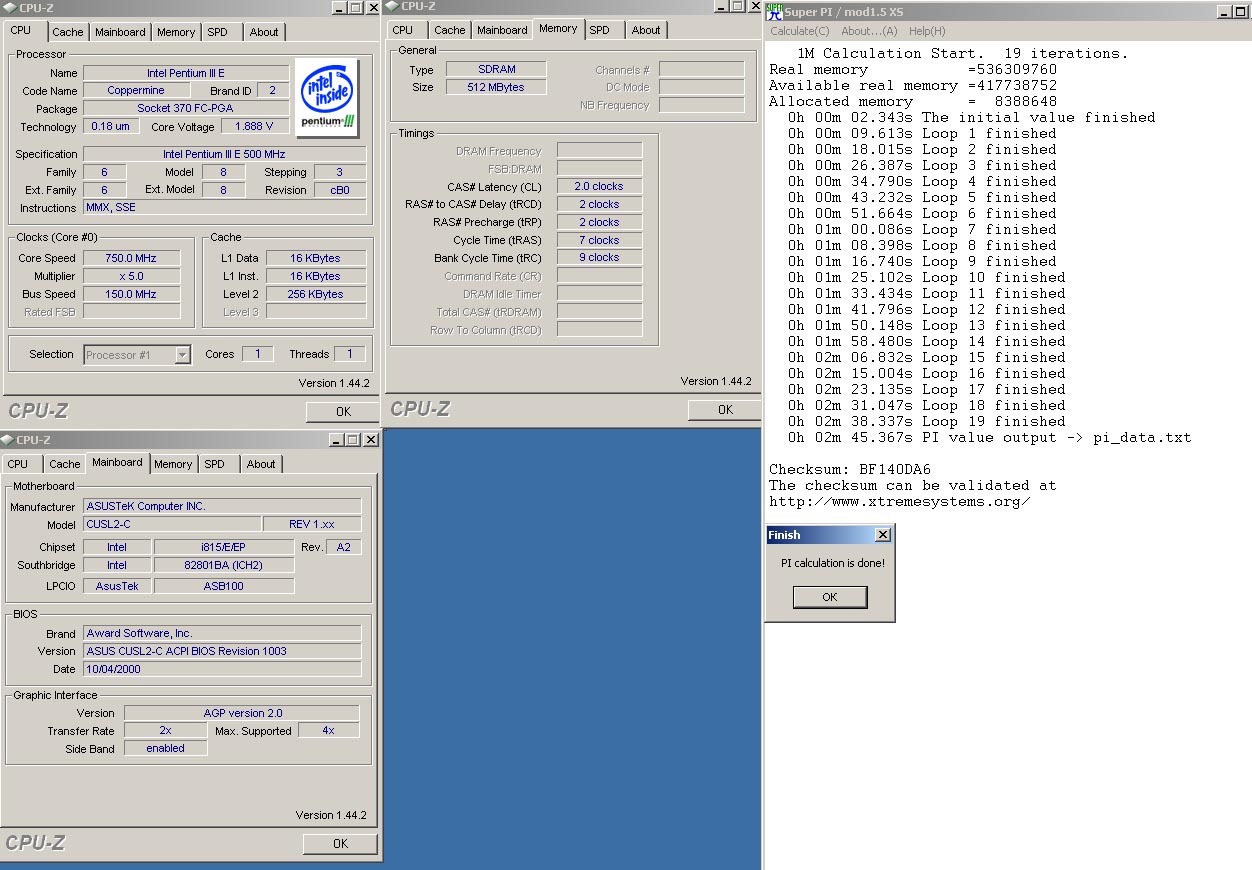Close the Finish dialog
The image size is (1252, 870).
click(882, 535)
